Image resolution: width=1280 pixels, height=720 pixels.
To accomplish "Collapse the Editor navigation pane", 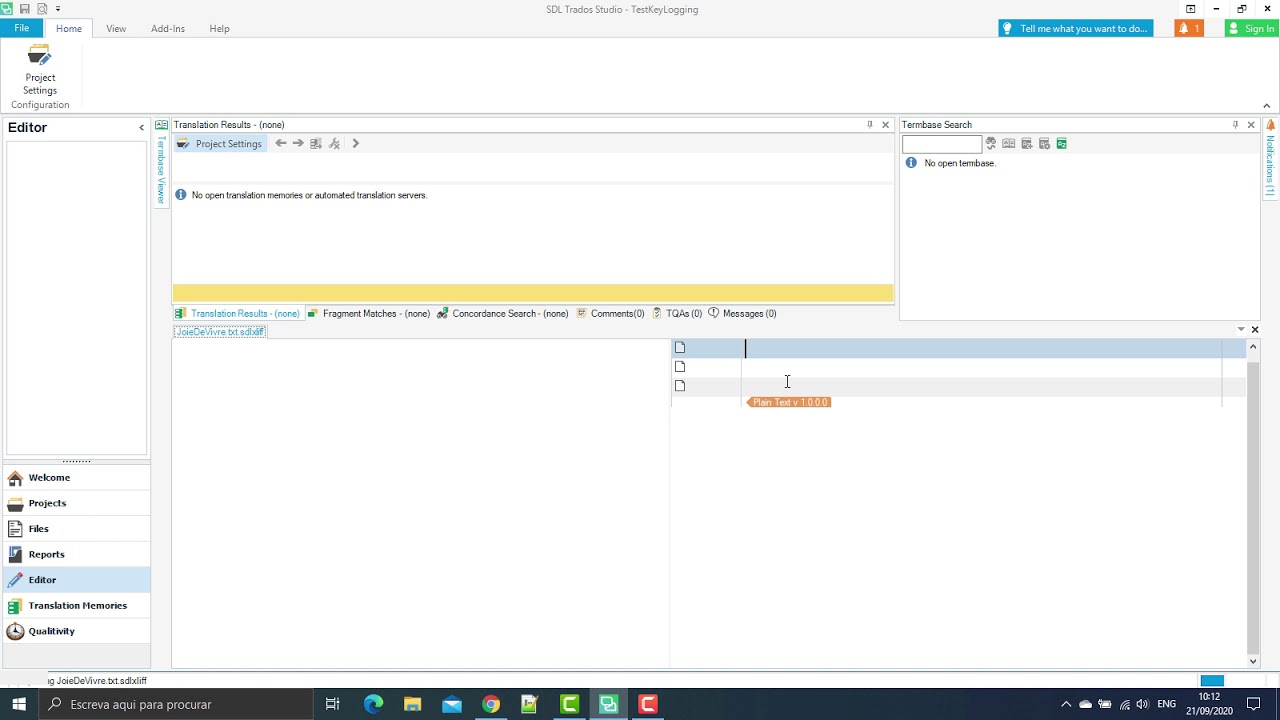I will pyautogui.click(x=141, y=127).
